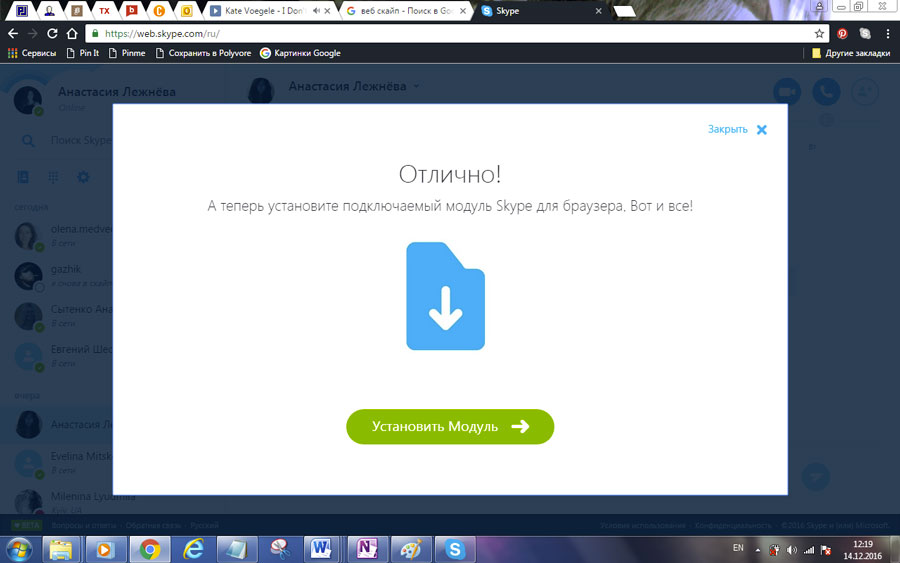
Task: Open Windows Explorer from taskbar
Action: click(x=61, y=549)
